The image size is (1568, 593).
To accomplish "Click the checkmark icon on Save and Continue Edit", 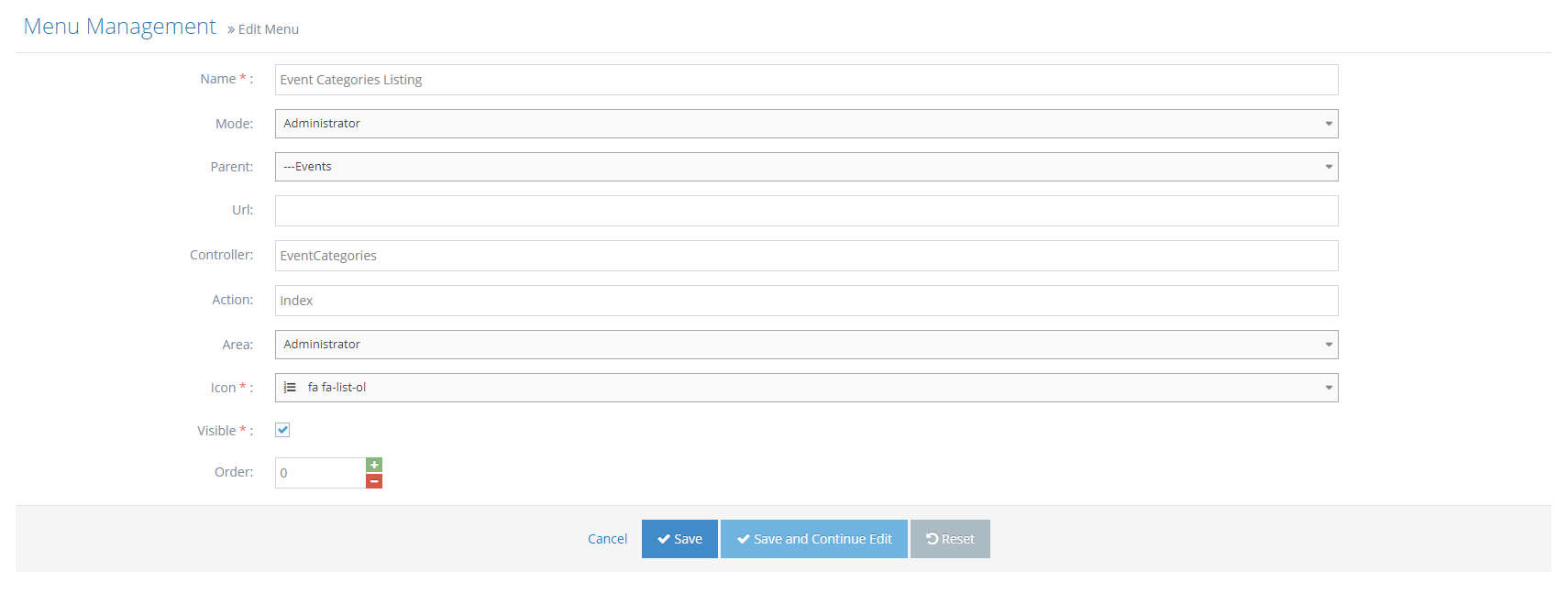I will (x=744, y=538).
